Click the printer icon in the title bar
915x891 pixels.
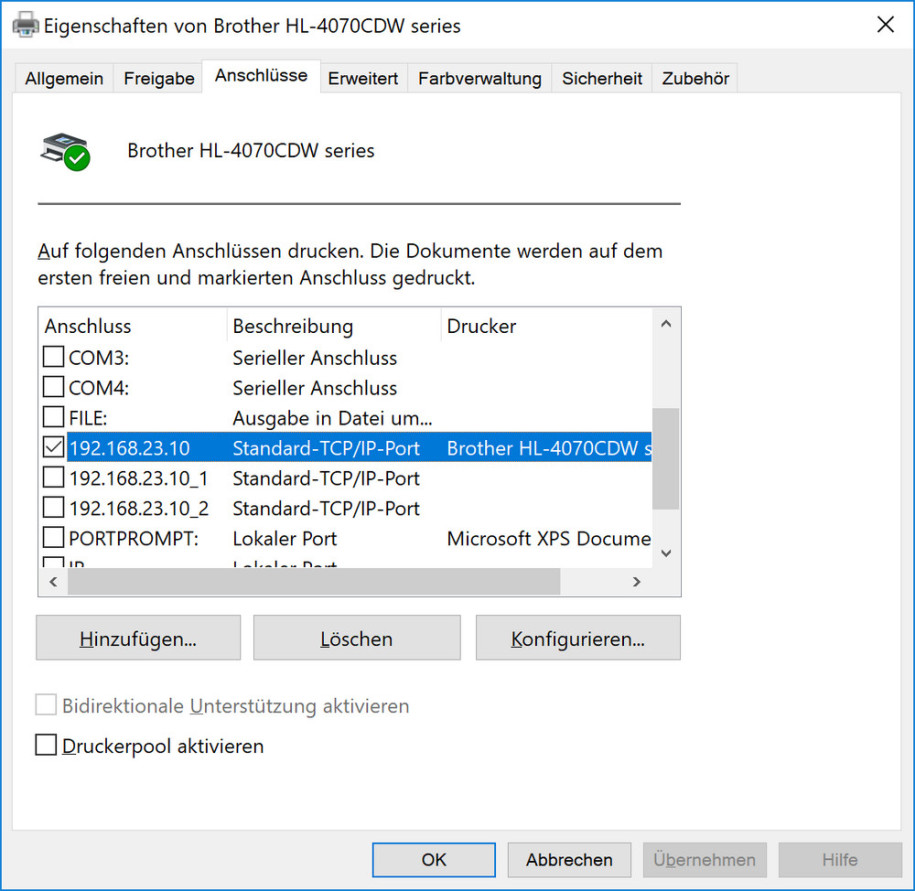point(25,25)
